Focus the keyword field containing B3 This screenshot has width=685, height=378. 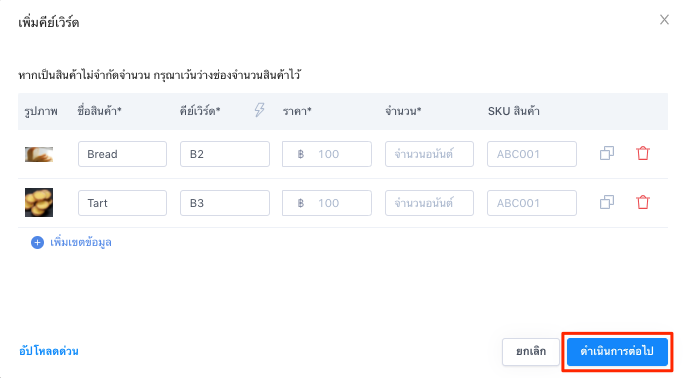225,203
